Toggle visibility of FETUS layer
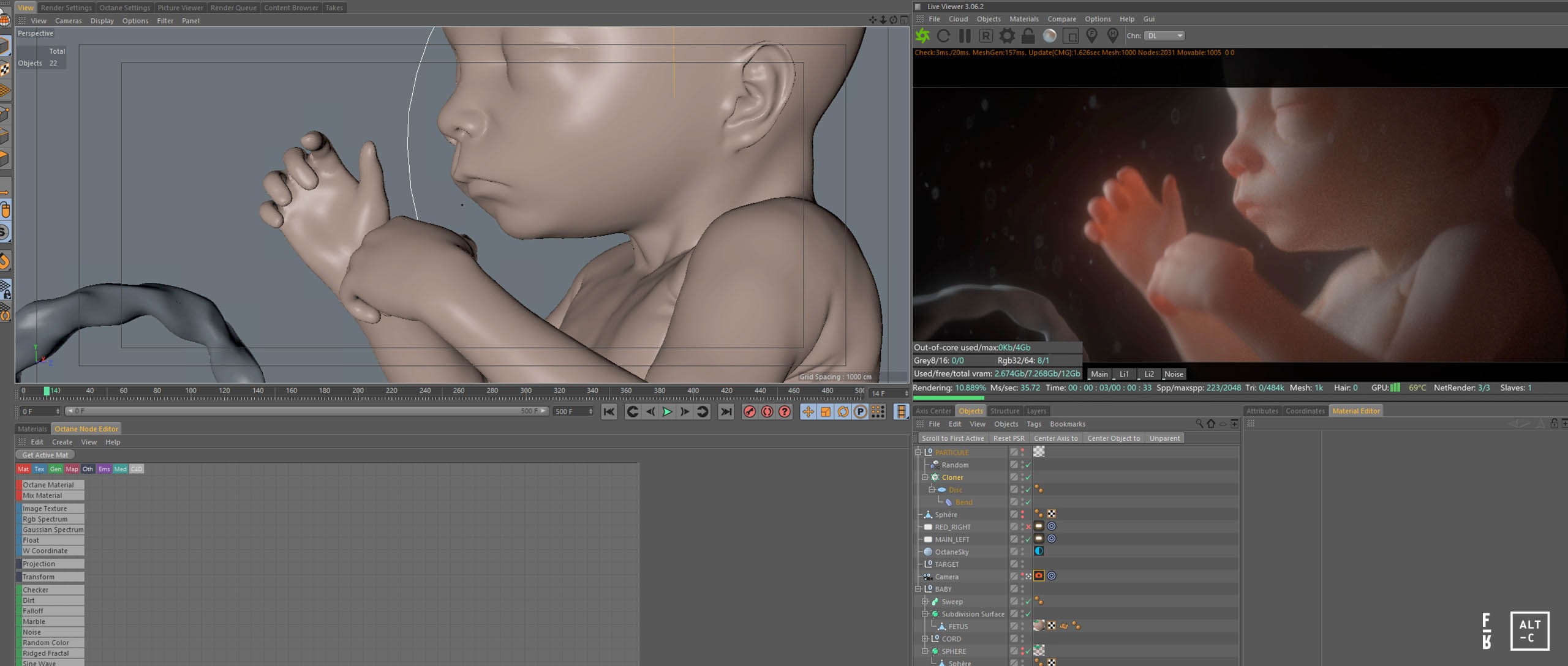 pos(1013,626)
